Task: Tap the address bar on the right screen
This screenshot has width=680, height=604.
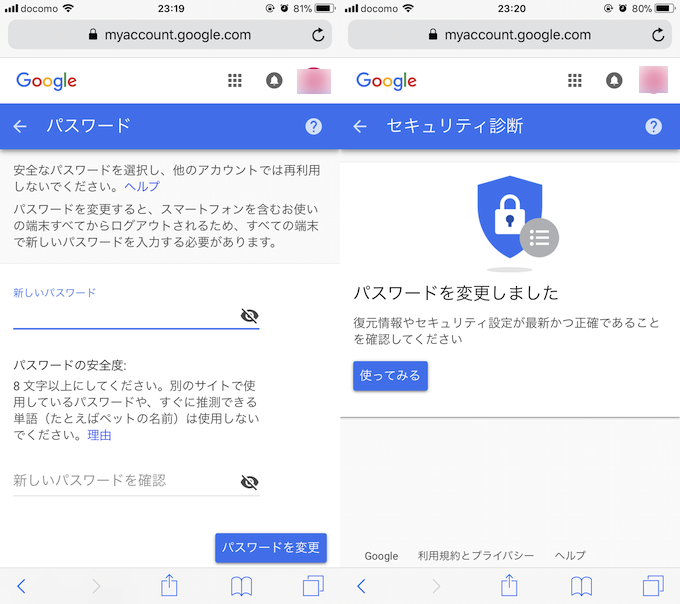Action: (510, 35)
